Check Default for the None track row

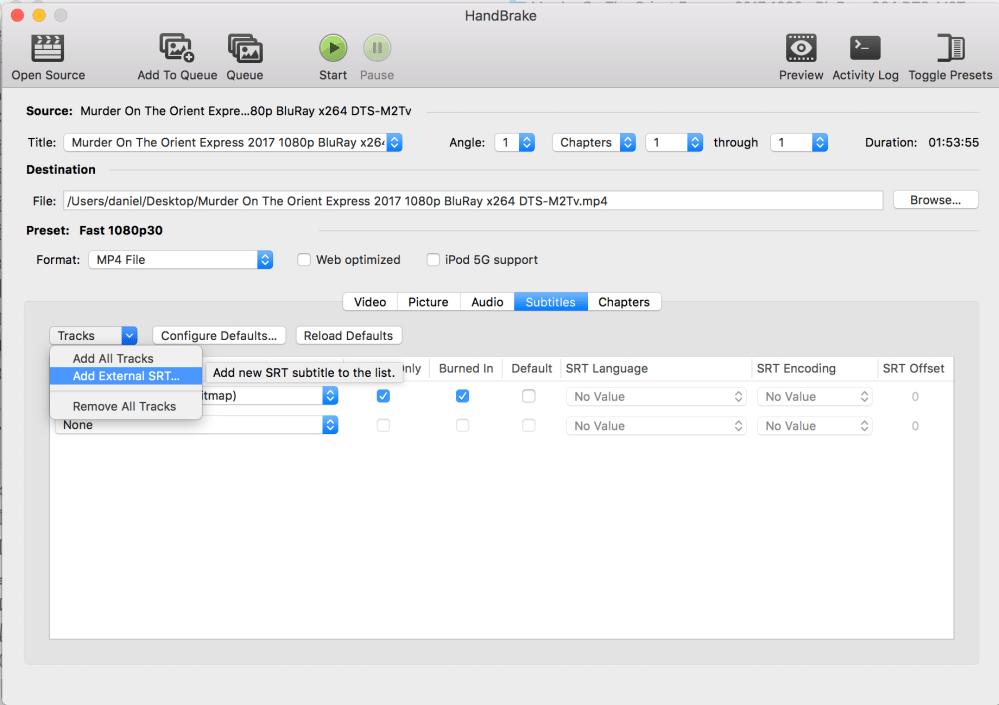tap(529, 425)
